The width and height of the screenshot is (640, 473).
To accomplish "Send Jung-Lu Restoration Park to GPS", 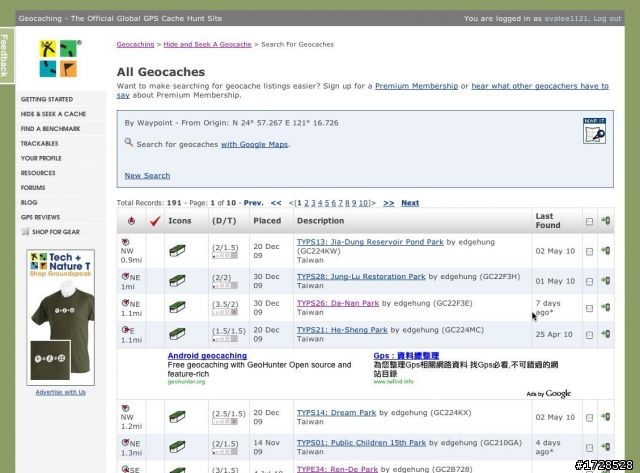I will point(606,281).
